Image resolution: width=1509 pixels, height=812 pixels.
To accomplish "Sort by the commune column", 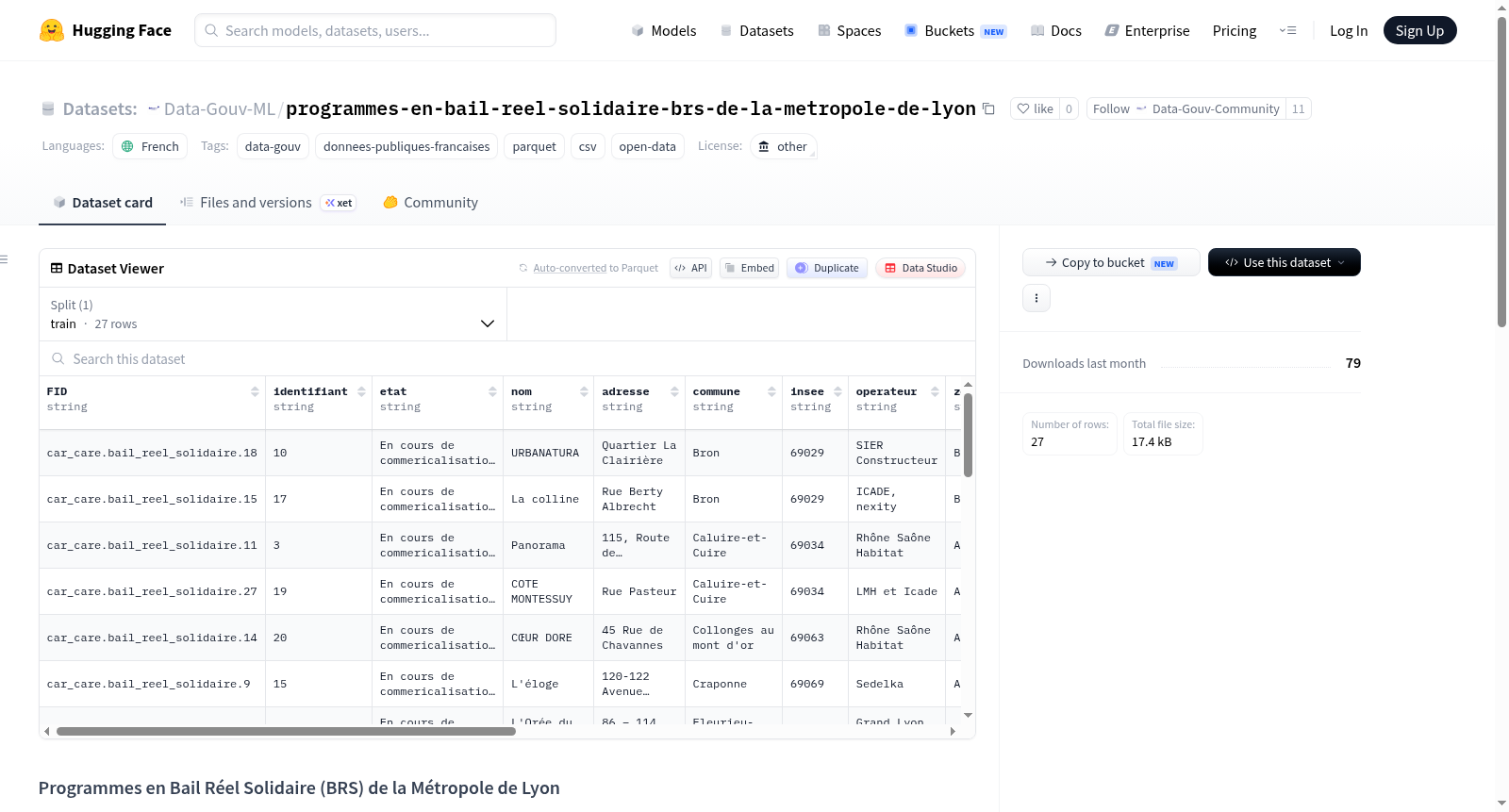I will click(771, 391).
